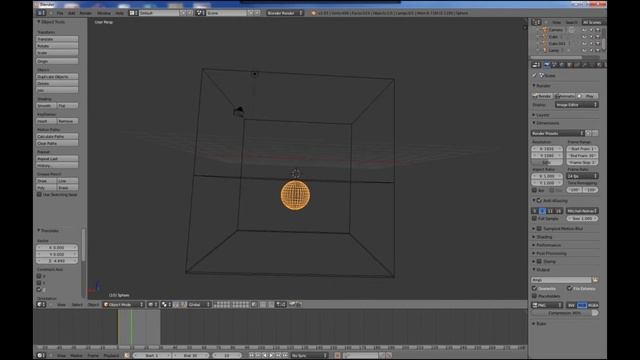Click the Blender logo icon in header
The height and width of the screenshot is (360, 640).
coord(313,13)
